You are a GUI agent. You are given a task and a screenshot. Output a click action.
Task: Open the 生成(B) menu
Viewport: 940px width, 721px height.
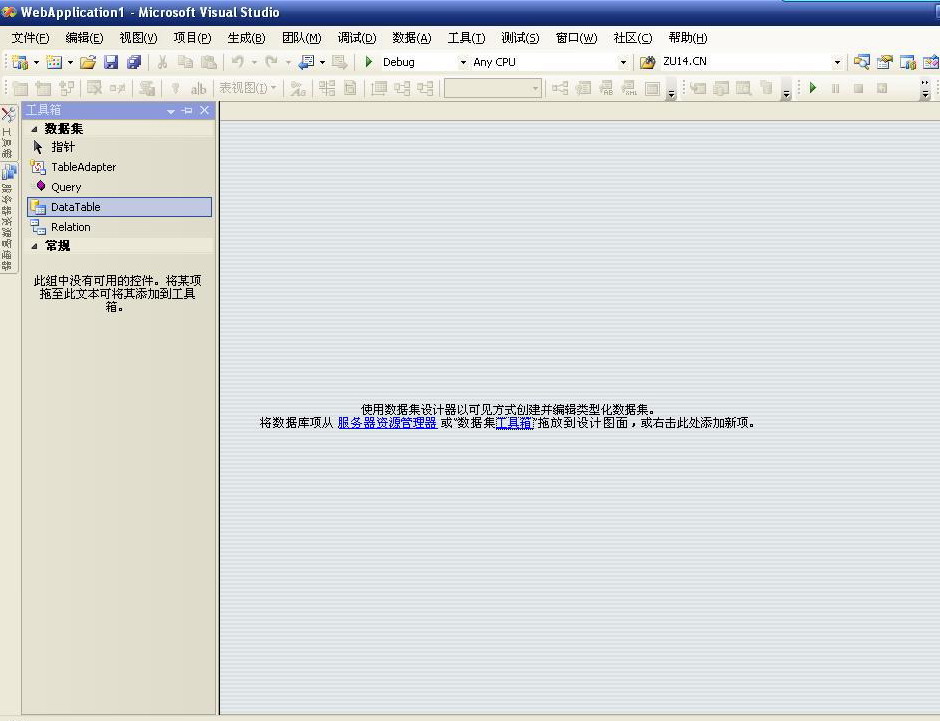tap(246, 38)
